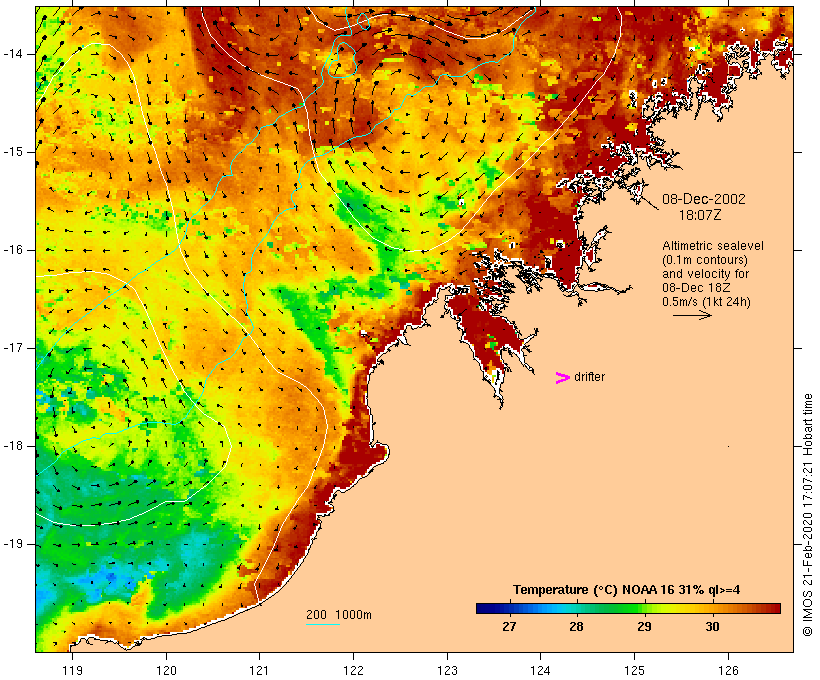Image resolution: width=820 pixels, height=680 pixels.
Task: Click the "Temperature (°C) NOAA 16 31% ql>=4" title
Action: pos(627,590)
